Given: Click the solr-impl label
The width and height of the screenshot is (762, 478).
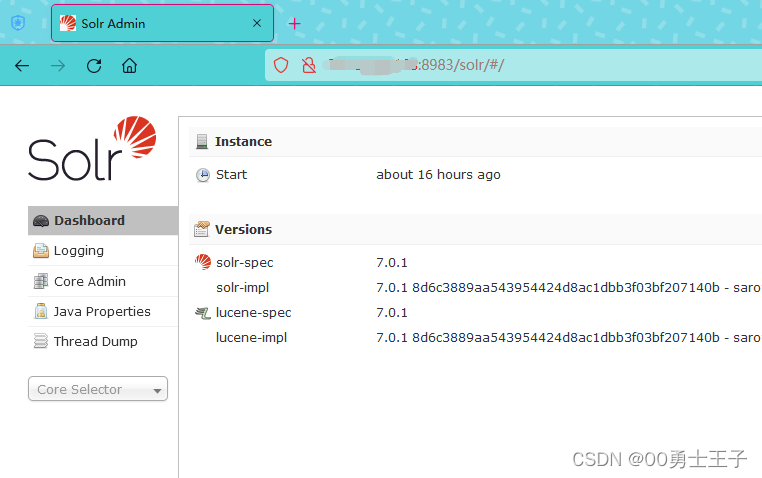Looking at the screenshot, I should (242, 288).
